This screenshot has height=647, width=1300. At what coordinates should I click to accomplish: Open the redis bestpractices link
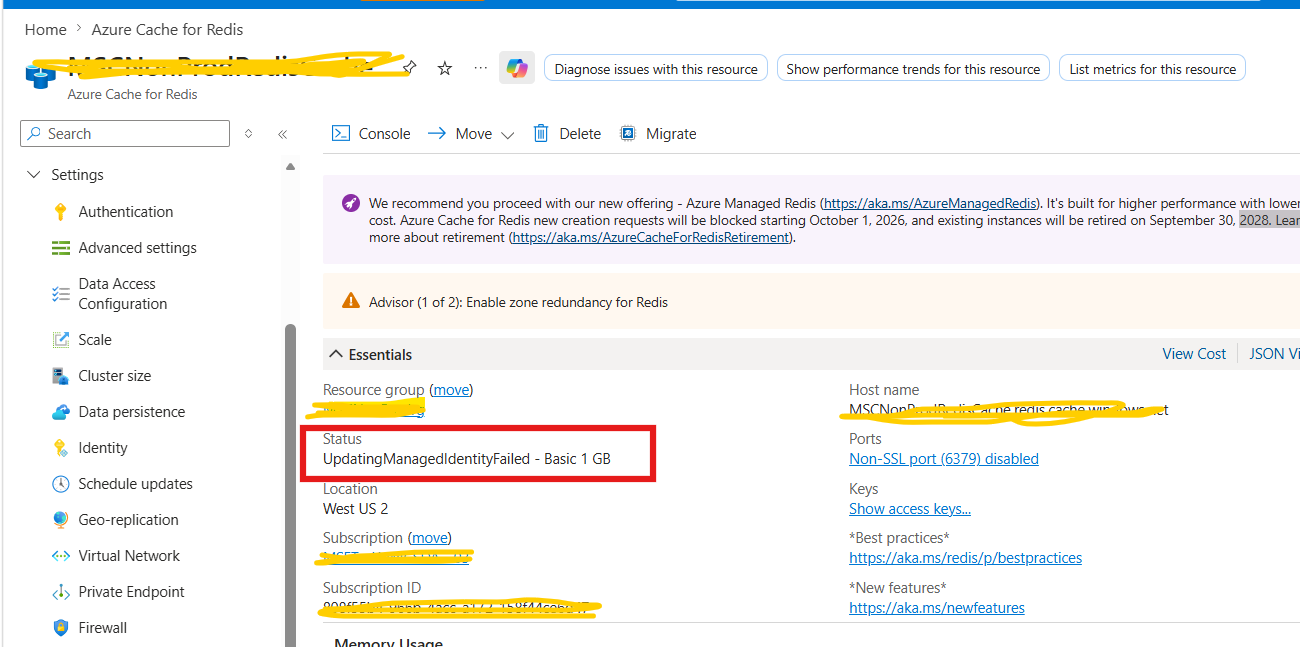pos(965,557)
